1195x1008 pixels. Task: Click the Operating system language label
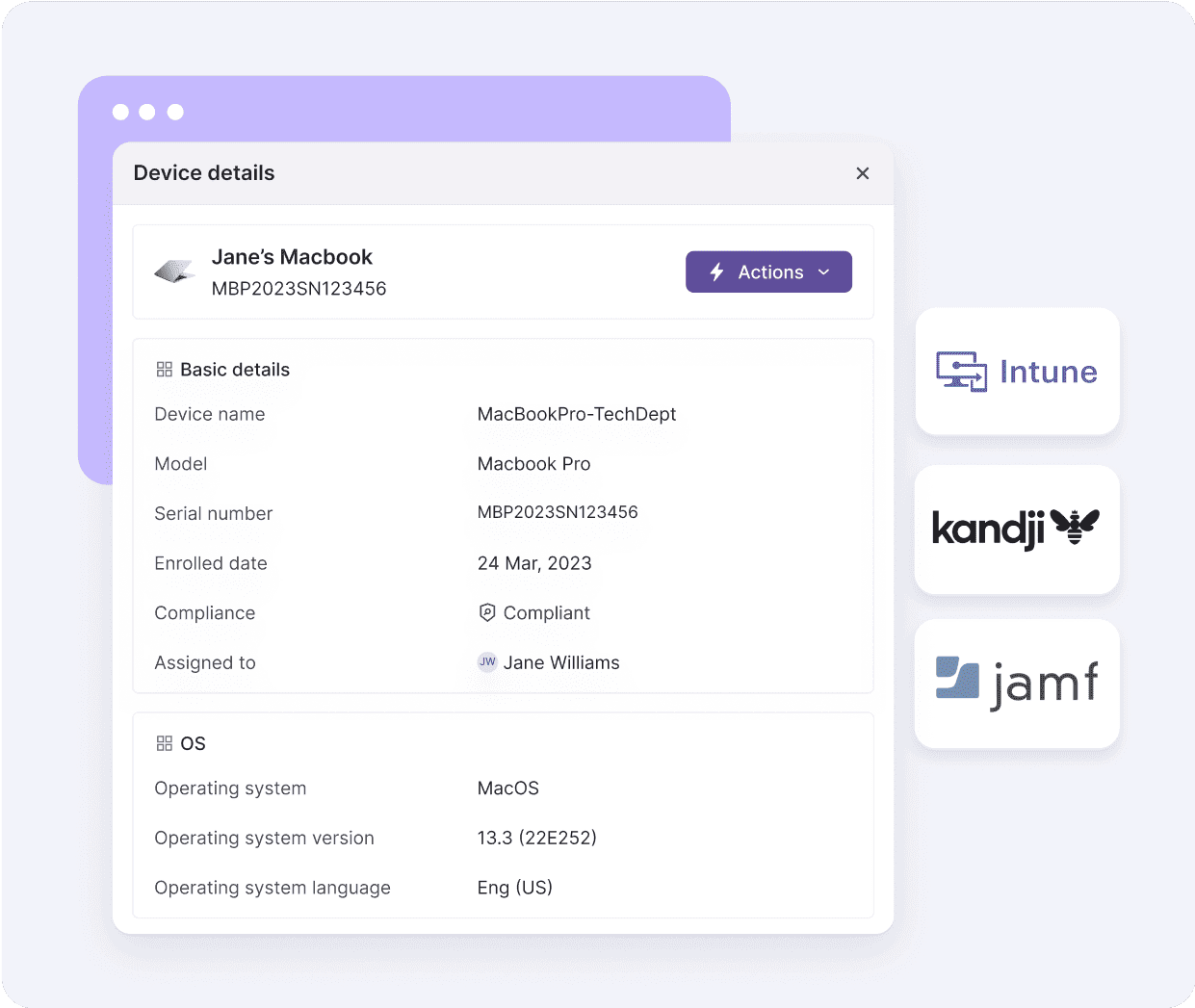(273, 888)
